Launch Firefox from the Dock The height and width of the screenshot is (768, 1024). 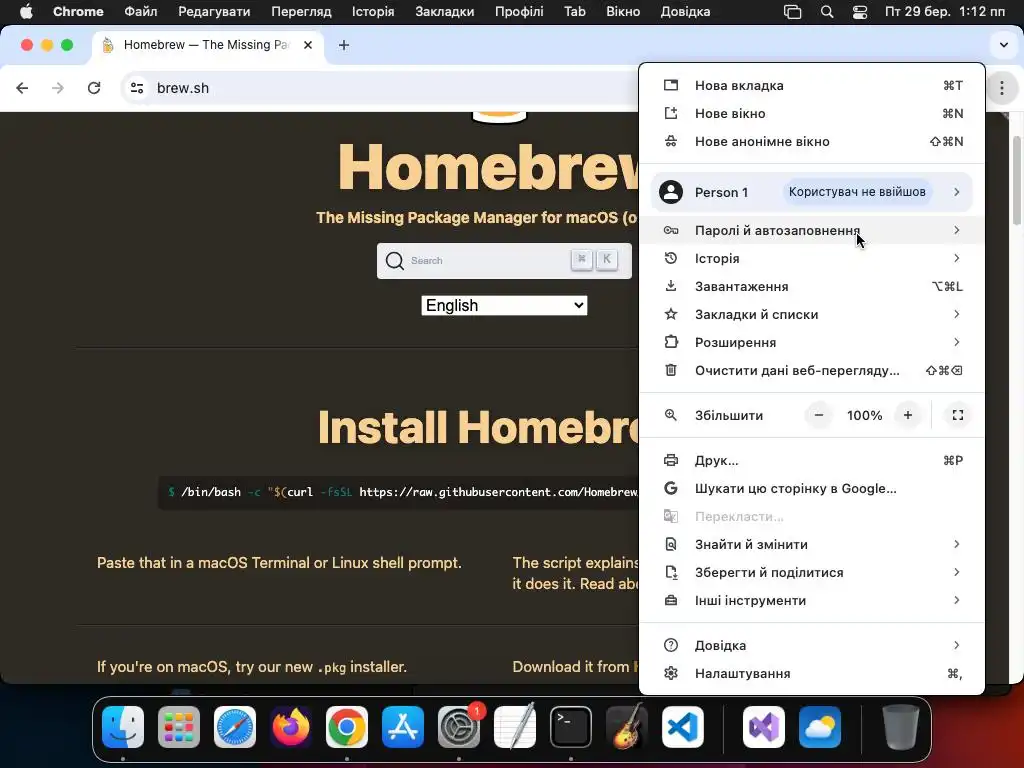click(291, 727)
